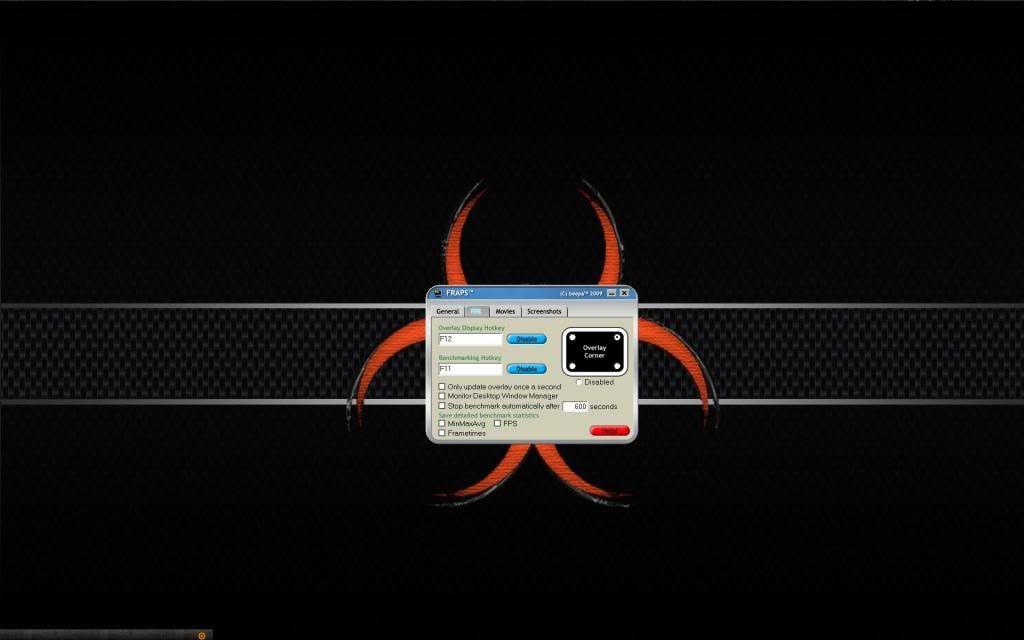Select bottom-left overlay corner
This screenshot has height=640, width=1024.
pos(572,366)
